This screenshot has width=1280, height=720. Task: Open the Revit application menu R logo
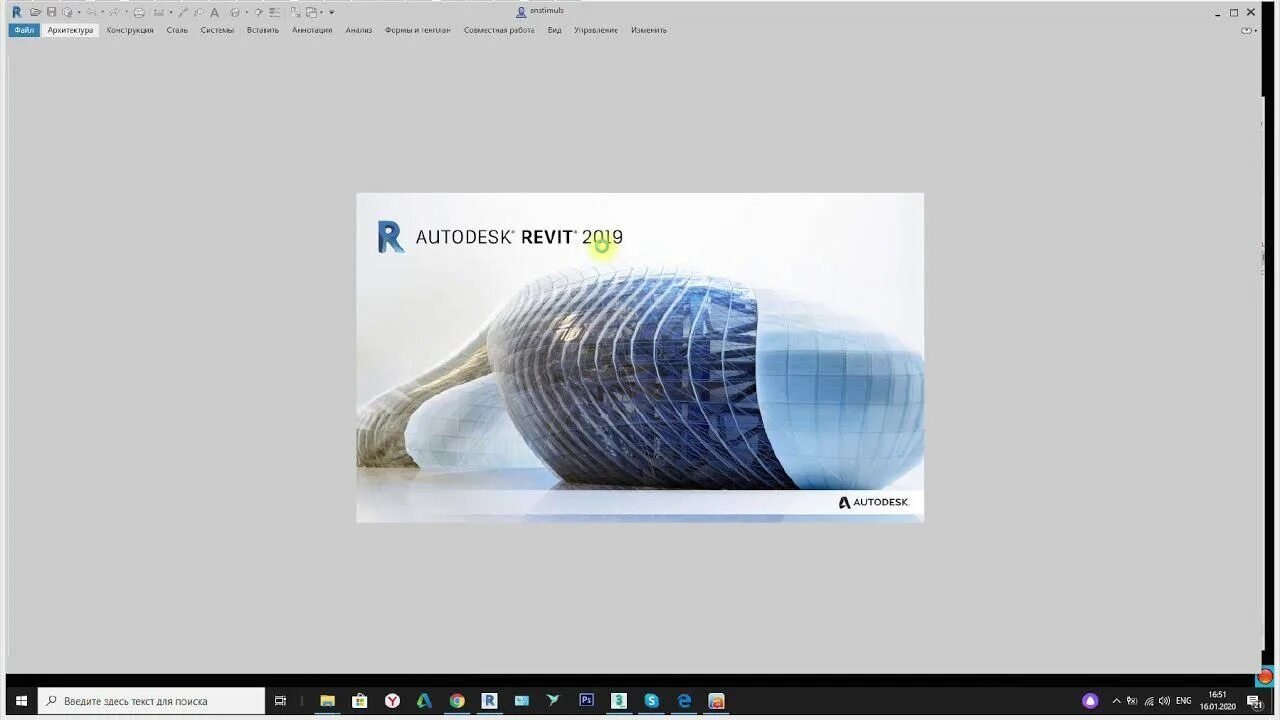coord(16,12)
